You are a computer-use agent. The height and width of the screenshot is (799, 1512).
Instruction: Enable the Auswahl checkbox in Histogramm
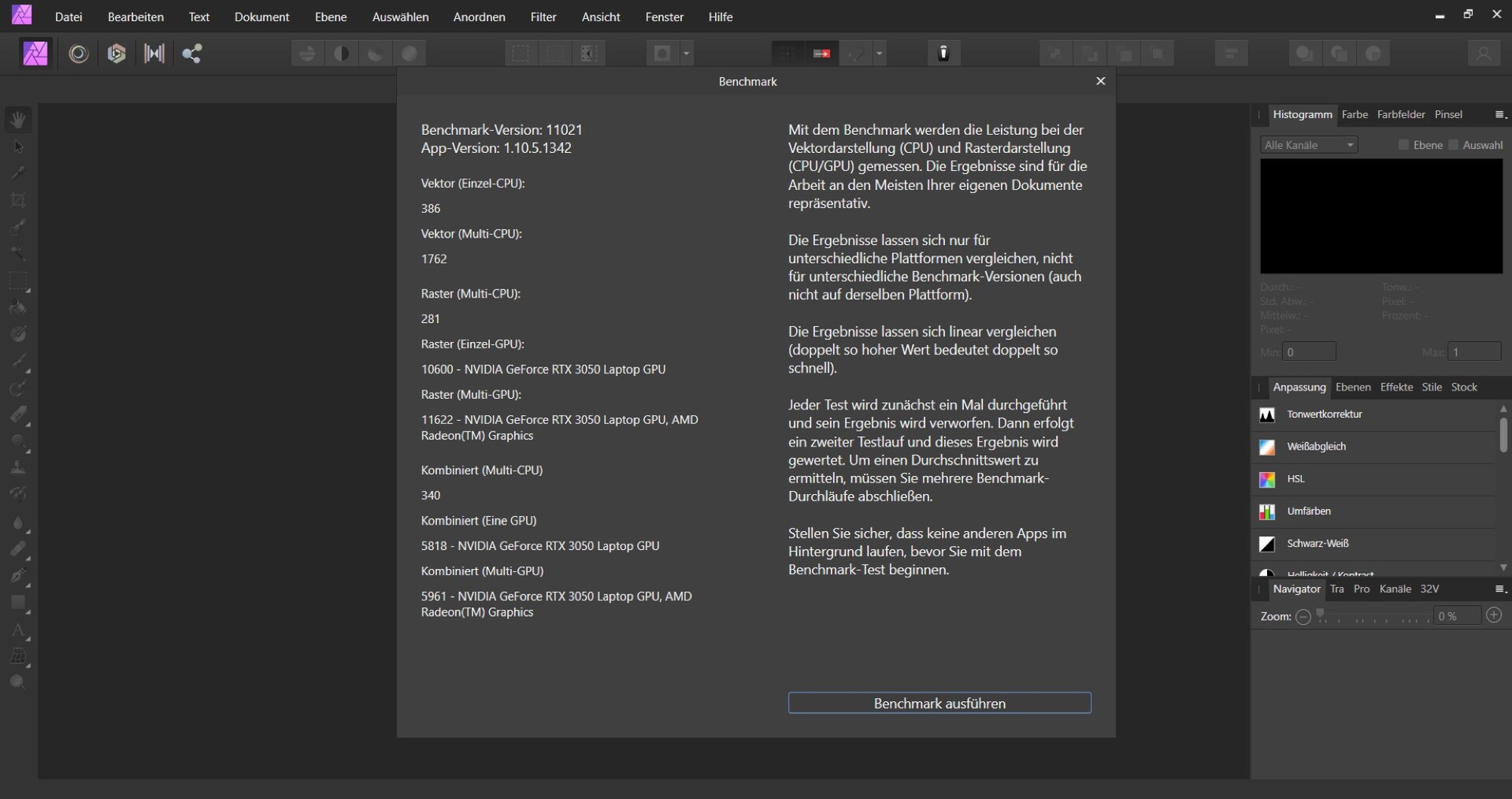click(1454, 145)
